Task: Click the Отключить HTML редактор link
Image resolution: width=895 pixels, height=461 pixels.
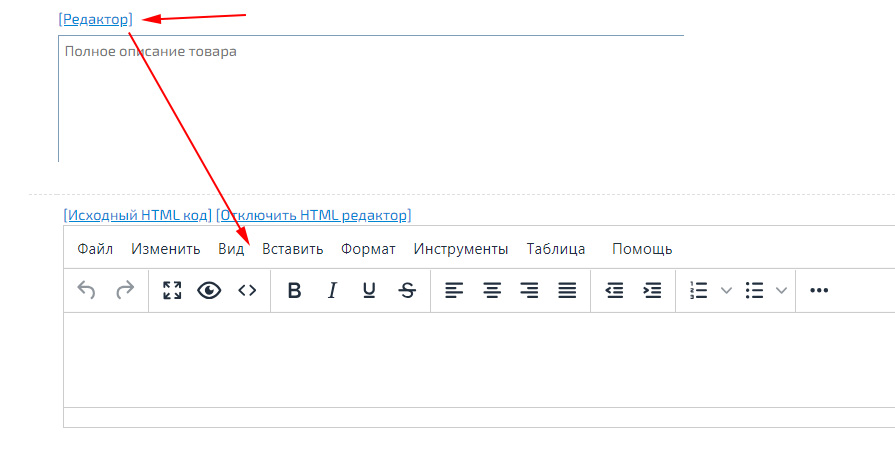Action: 314,215
